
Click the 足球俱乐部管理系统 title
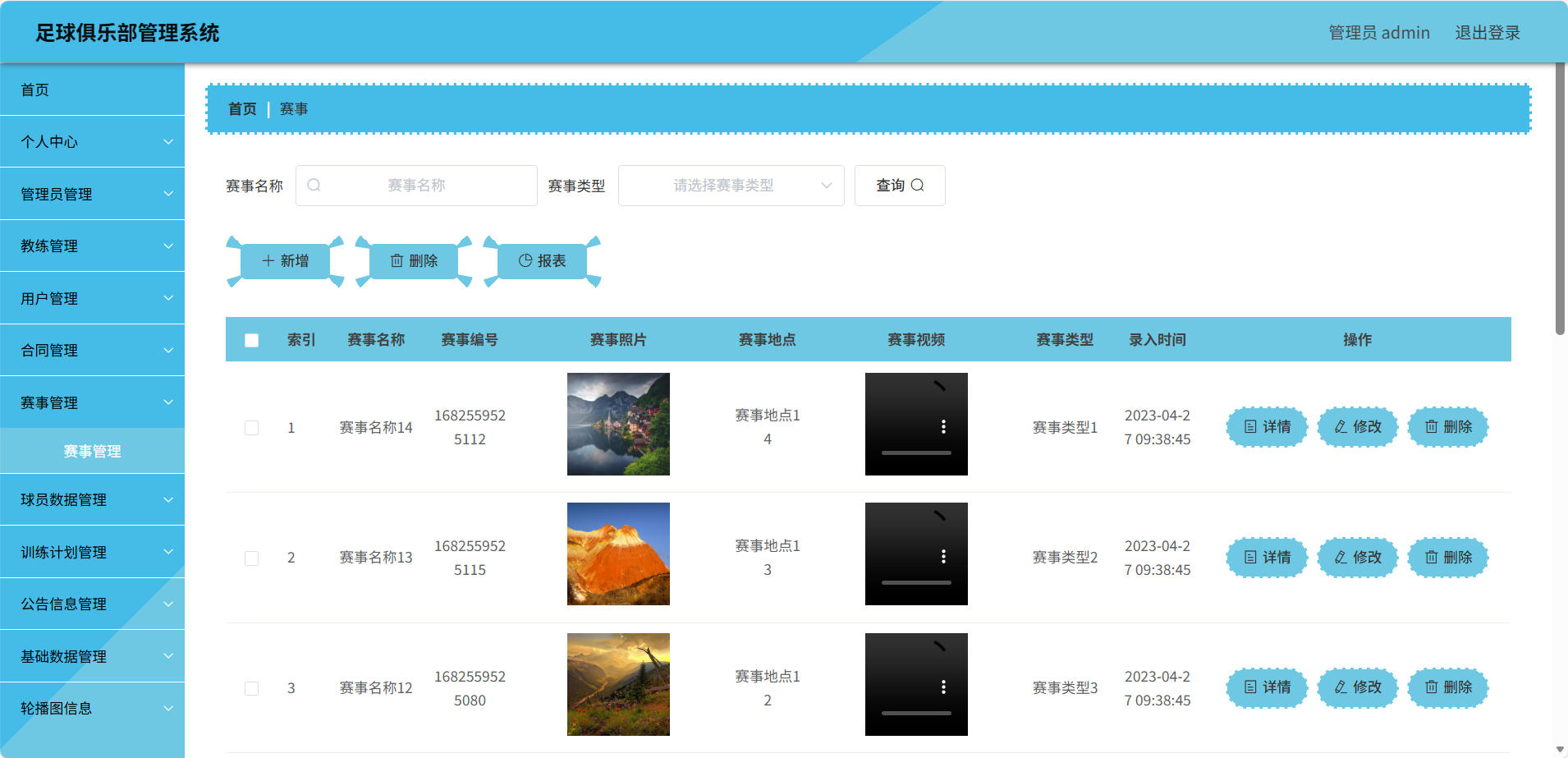click(127, 33)
